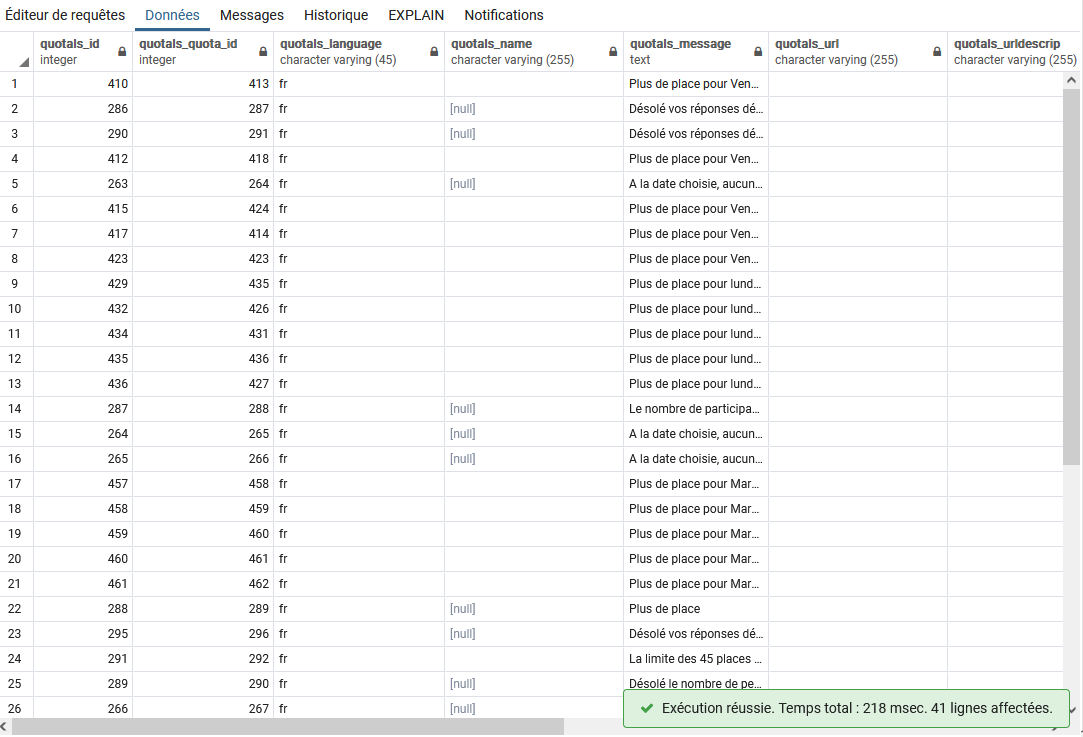The width and height of the screenshot is (1083, 737).
Task: Click the quotals_message cell in row 22
Action: click(x=695, y=609)
